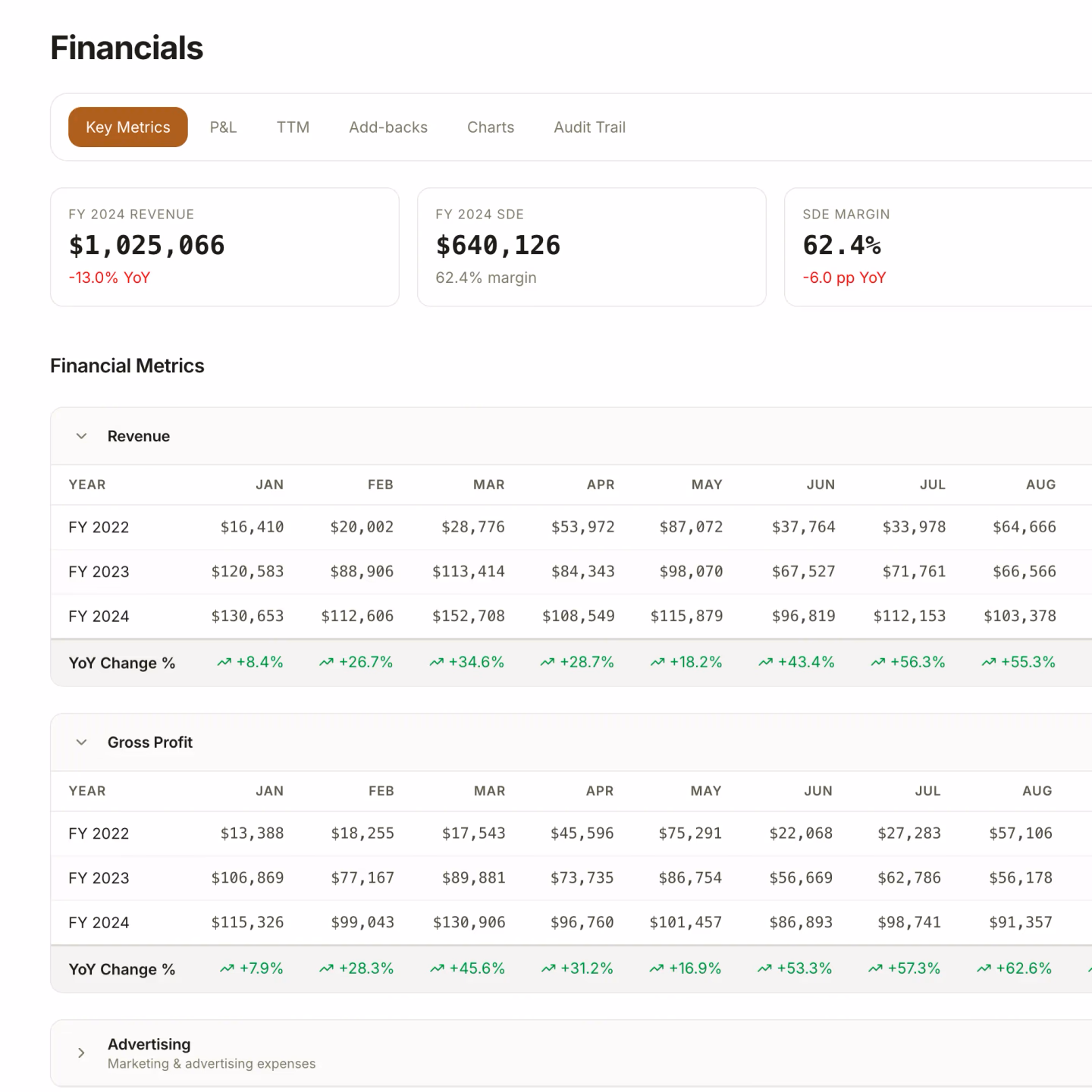Click the trend arrow next to +18.2% in May
The width and height of the screenshot is (1092, 1092).
pyautogui.click(x=656, y=661)
